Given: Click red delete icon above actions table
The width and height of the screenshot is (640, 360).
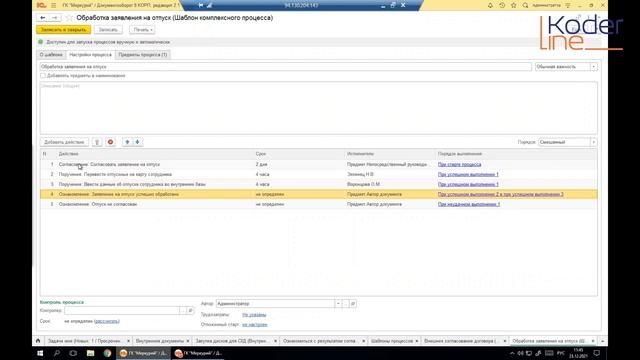Looking at the screenshot, I should point(110,142).
